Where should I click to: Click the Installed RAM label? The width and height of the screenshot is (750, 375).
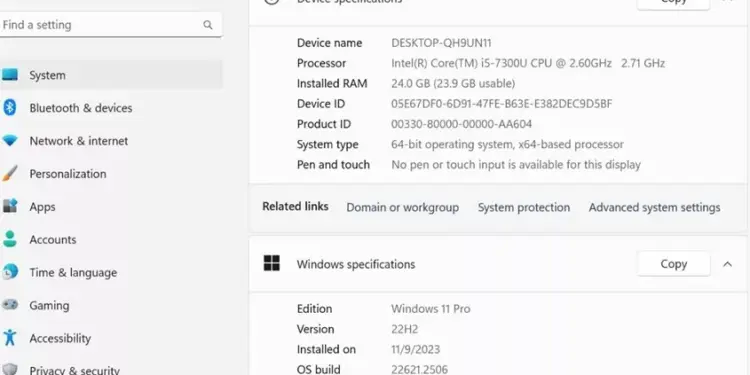(332, 84)
